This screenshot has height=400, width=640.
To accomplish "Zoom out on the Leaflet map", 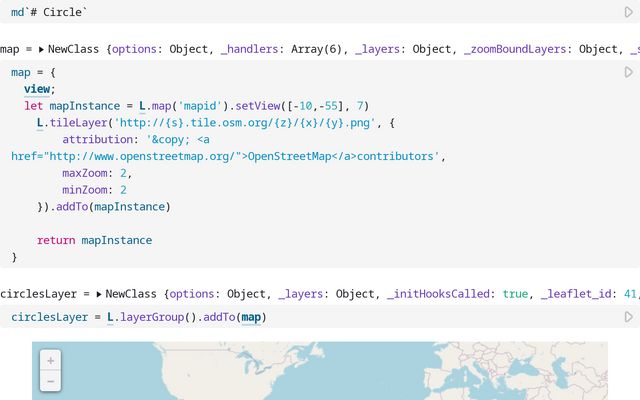I will click(x=50, y=381).
